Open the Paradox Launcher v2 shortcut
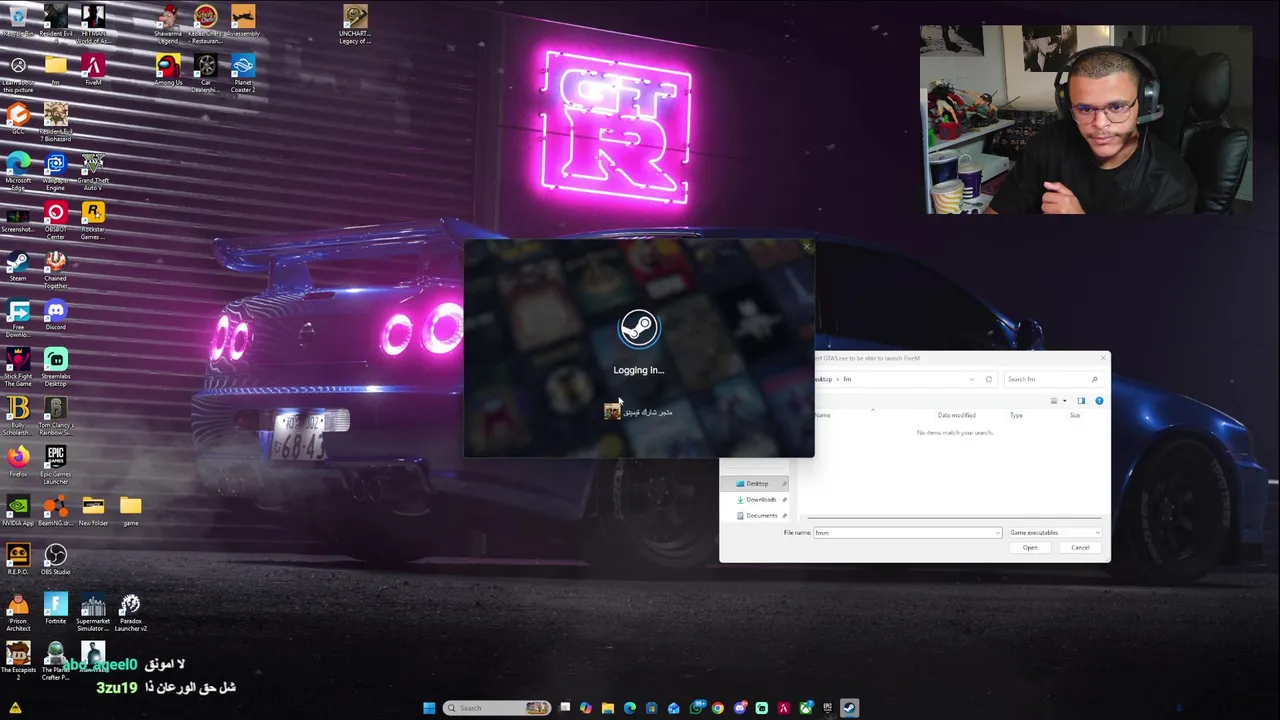Screen dimensions: 1280x720 click(x=130, y=612)
